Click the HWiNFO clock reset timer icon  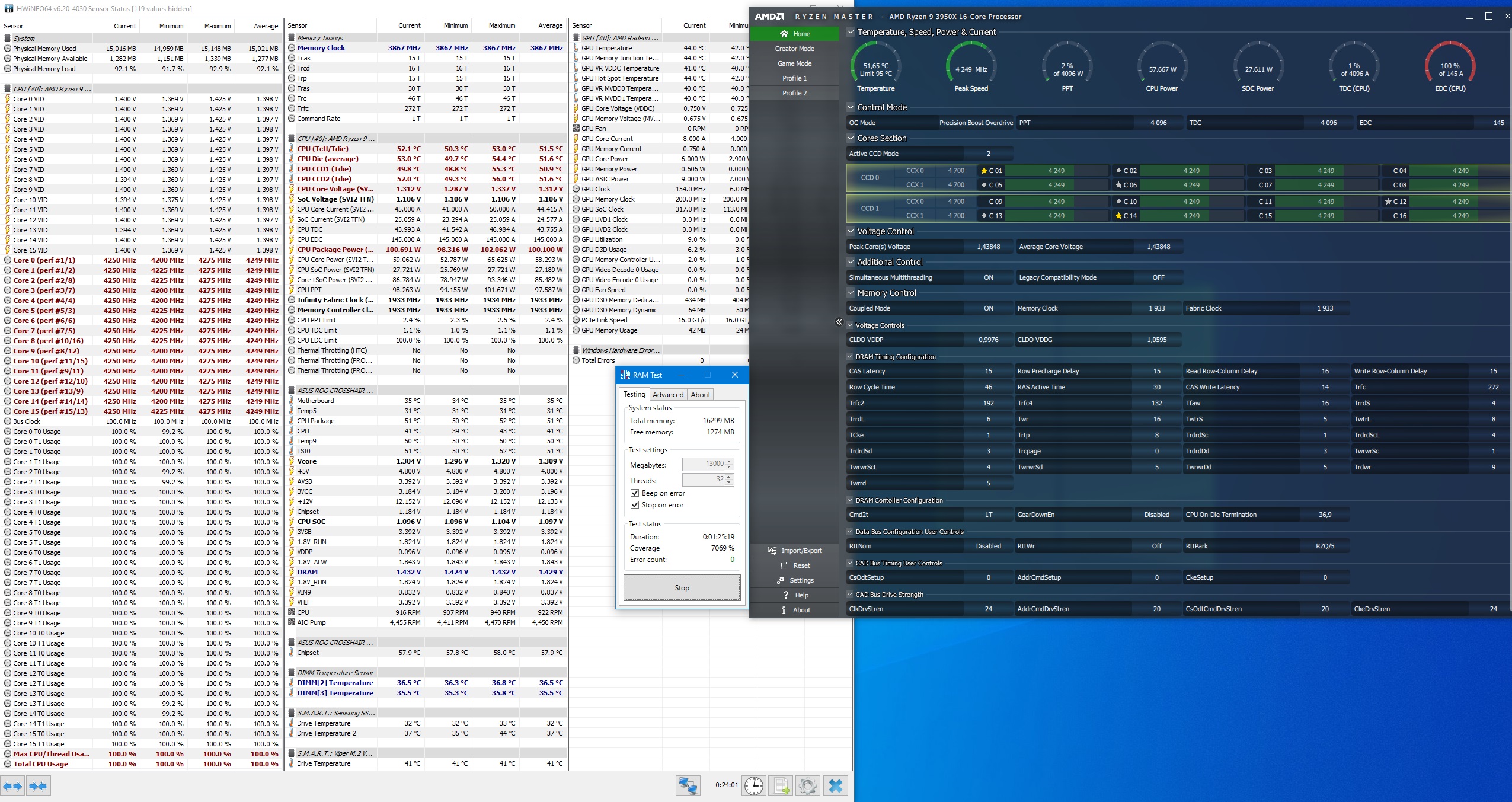click(754, 786)
